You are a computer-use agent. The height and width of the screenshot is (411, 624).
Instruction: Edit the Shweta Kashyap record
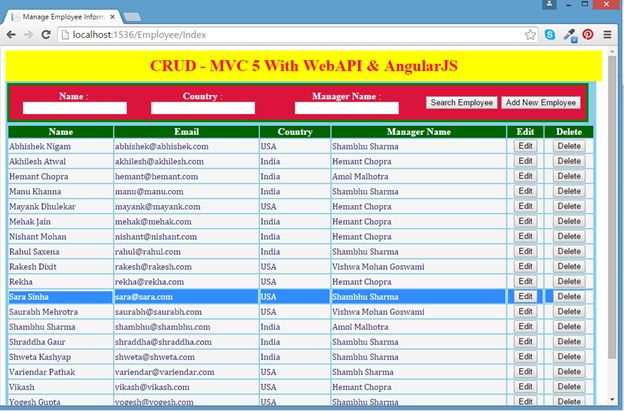[x=525, y=357]
